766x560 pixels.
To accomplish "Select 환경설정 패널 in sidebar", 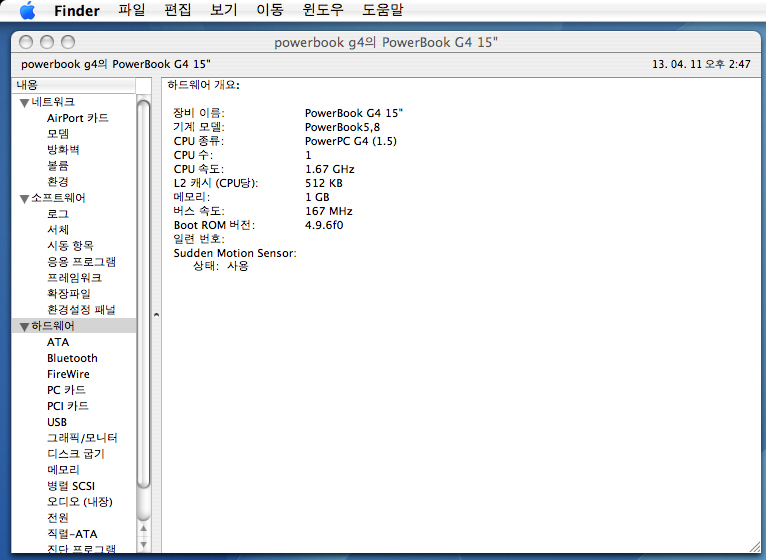I will (x=81, y=310).
